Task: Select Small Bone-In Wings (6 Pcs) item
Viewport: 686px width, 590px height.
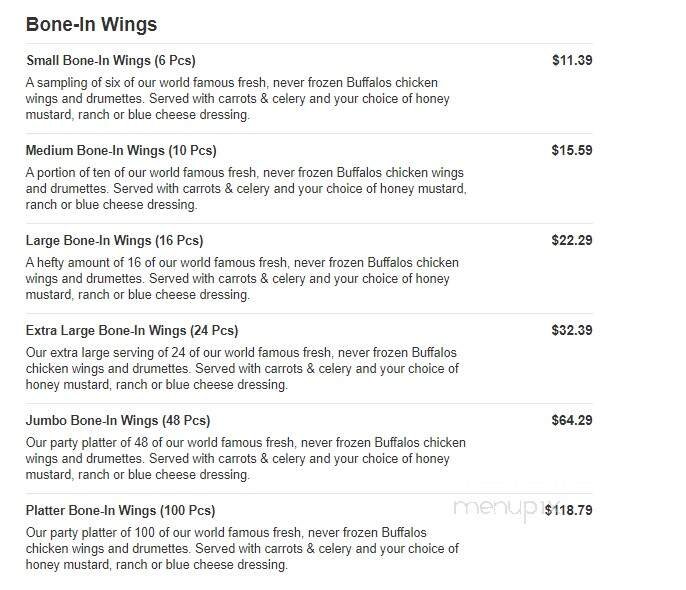Action: point(109,60)
